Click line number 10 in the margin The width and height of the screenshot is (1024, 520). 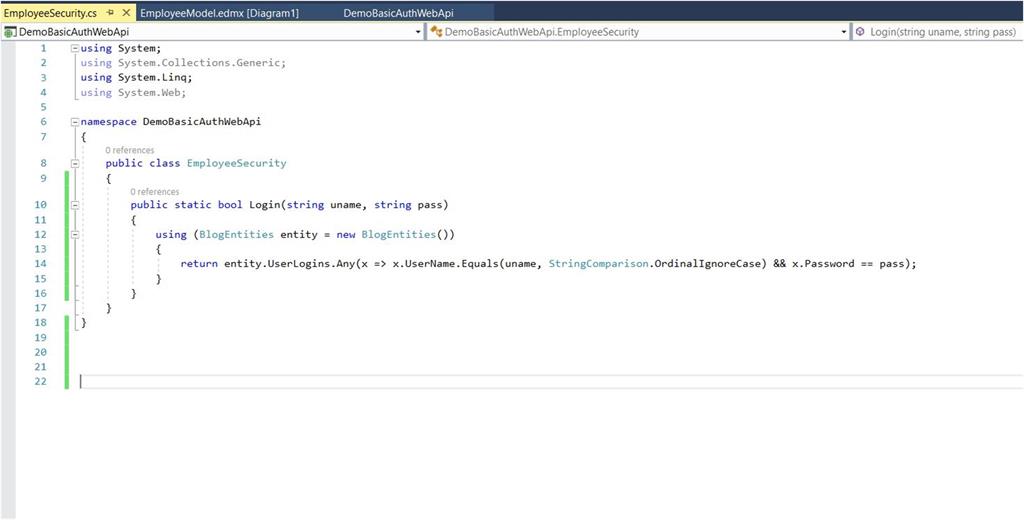(x=40, y=205)
